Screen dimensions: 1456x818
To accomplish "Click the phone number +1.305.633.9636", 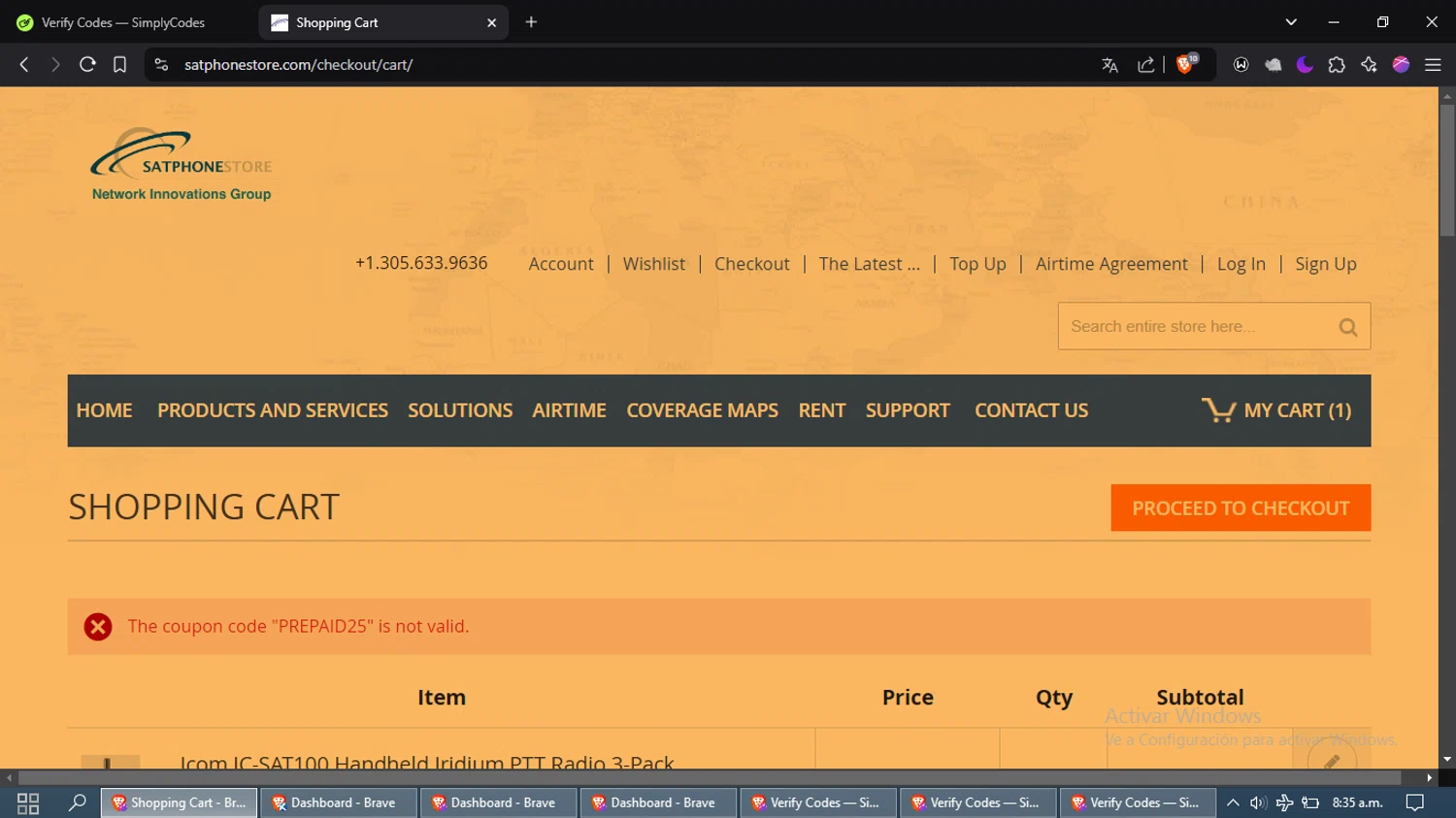I will pos(421,263).
